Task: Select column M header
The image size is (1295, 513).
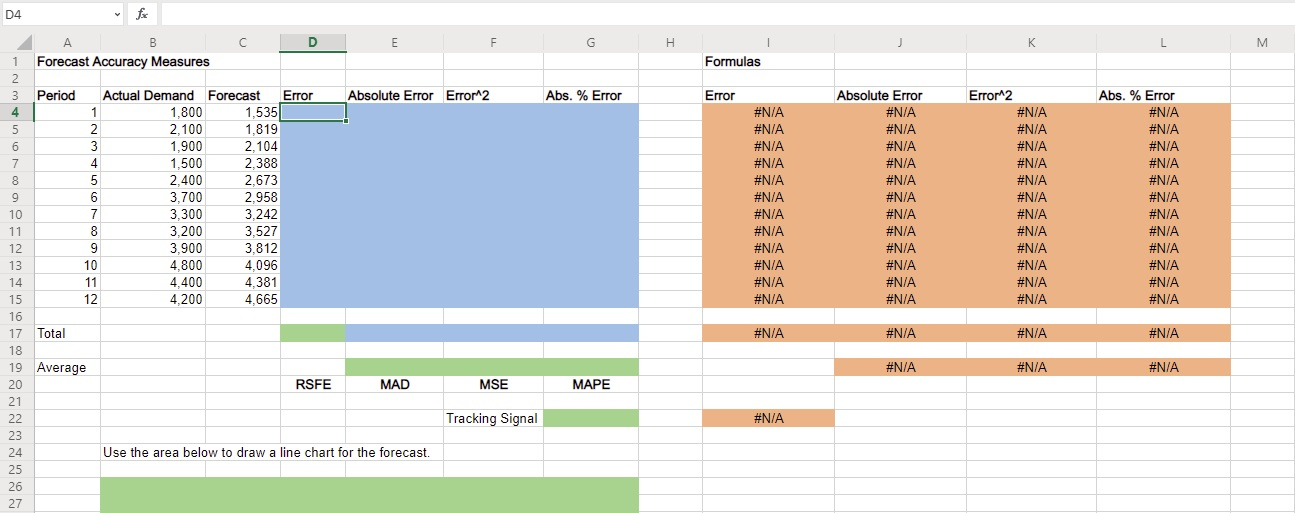Action: coord(1262,43)
